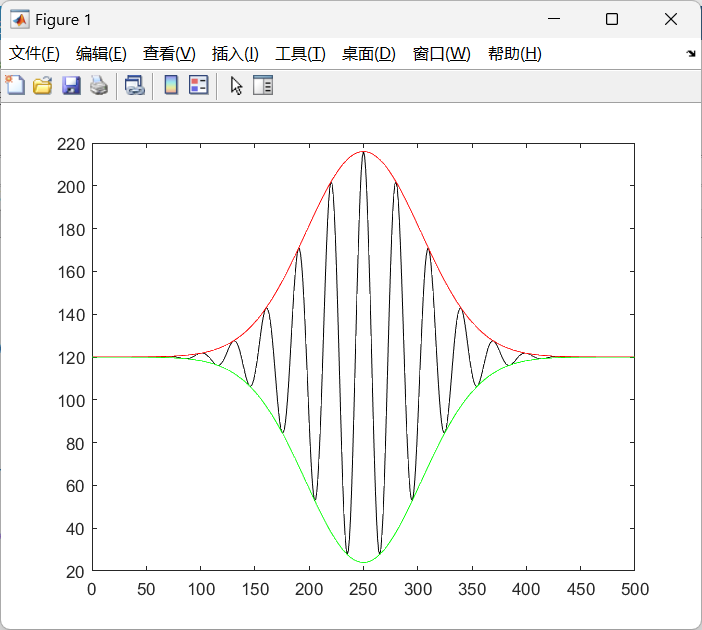Viewport: 702px width, 630px height.
Task: Click the black curve's central peak
Action: 364,152
